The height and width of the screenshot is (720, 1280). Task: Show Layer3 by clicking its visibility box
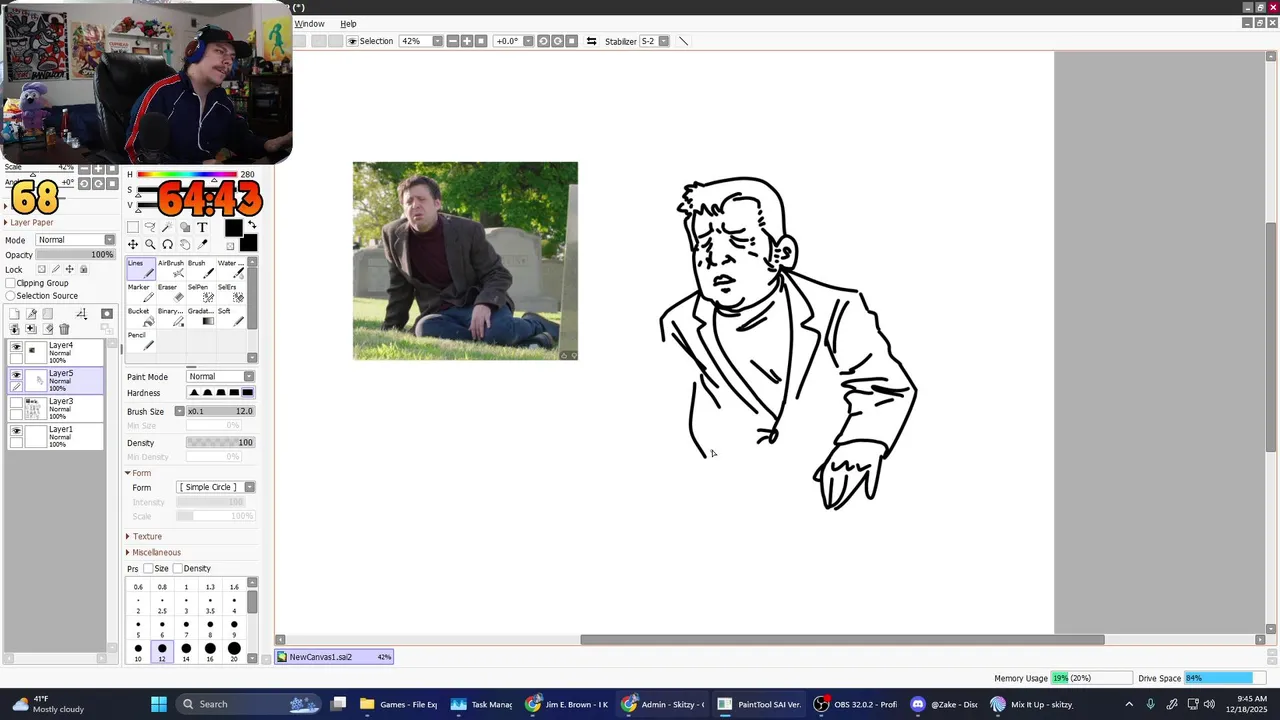pos(16,402)
